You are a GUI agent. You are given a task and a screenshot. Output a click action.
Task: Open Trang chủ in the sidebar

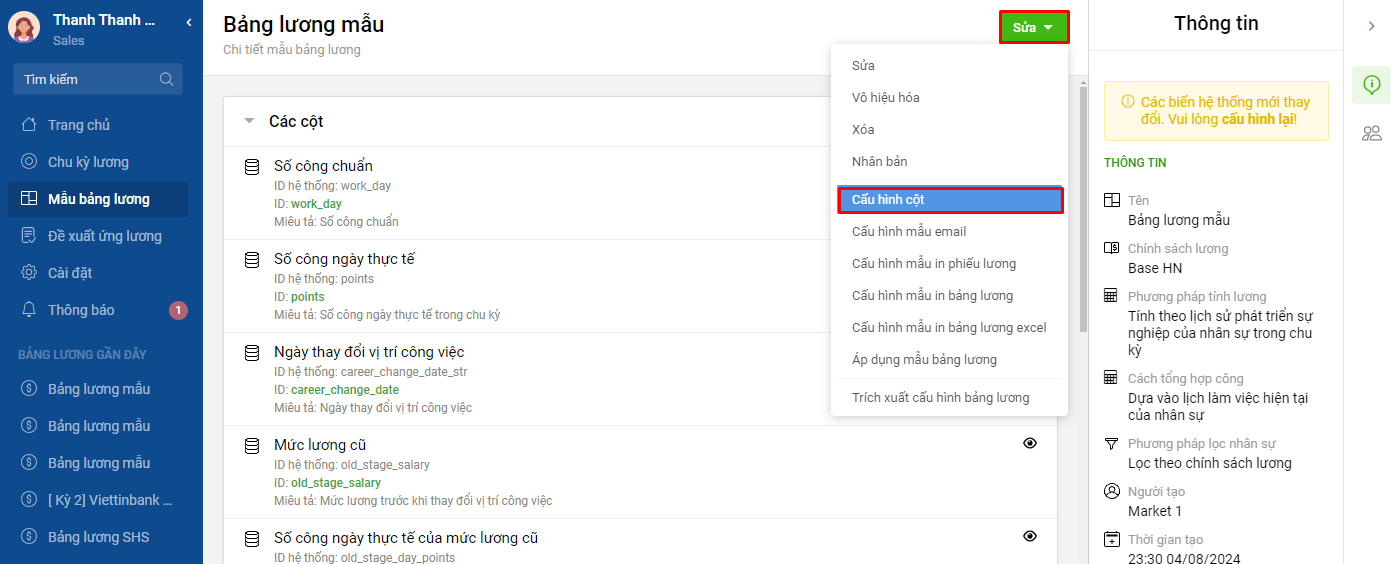click(x=97, y=125)
